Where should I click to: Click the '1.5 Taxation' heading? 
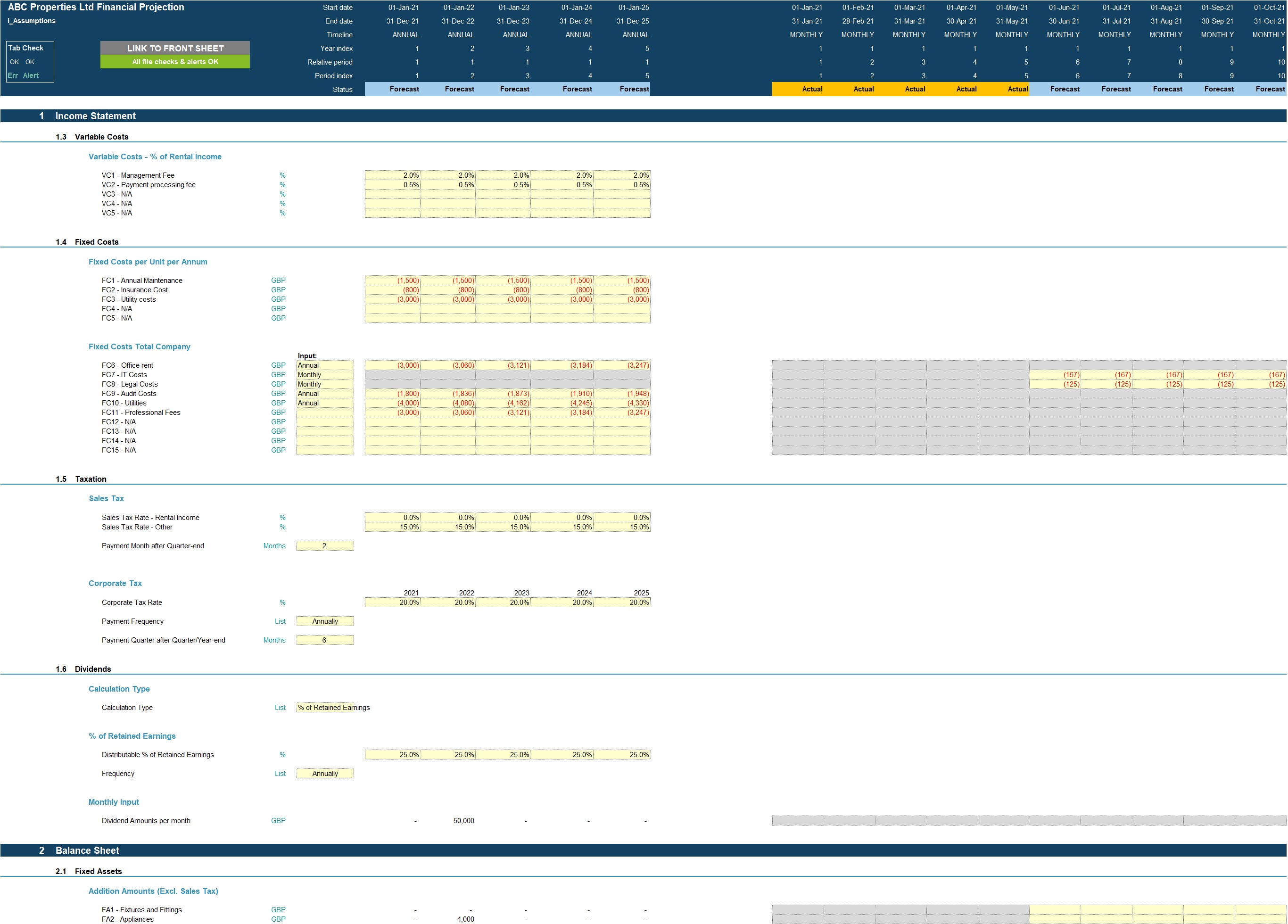(81, 479)
